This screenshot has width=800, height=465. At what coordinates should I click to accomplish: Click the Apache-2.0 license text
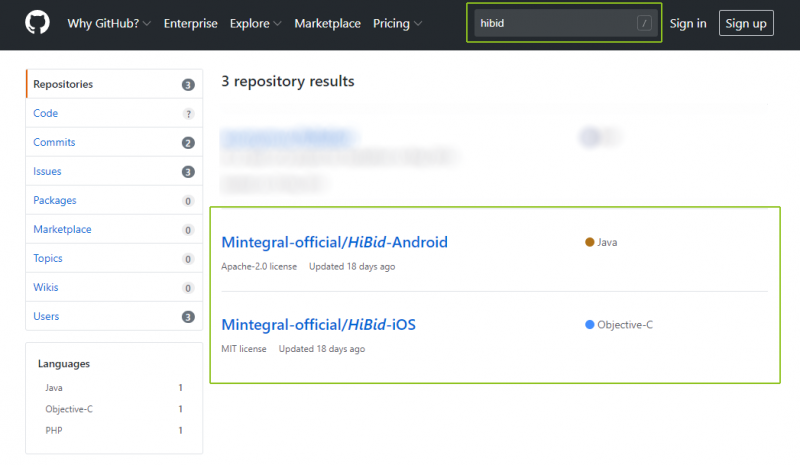click(x=259, y=266)
